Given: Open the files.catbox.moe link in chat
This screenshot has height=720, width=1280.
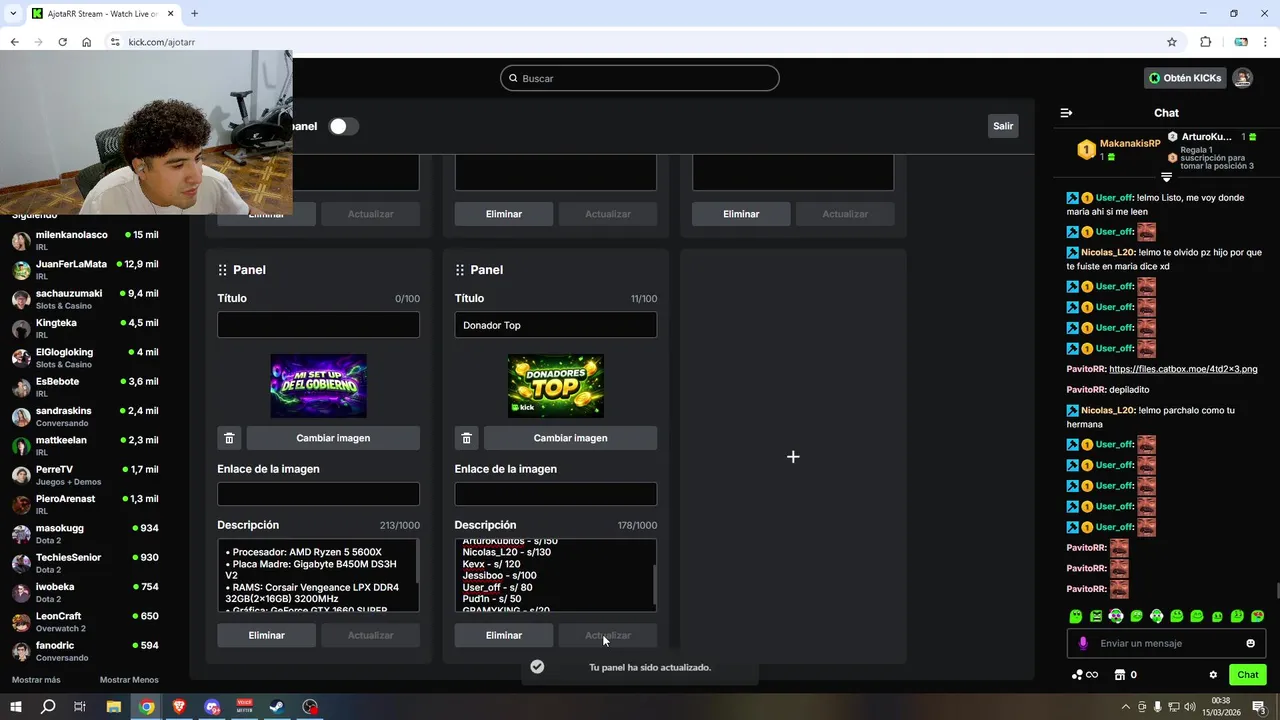Looking at the screenshot, I should pos(1183,369).
